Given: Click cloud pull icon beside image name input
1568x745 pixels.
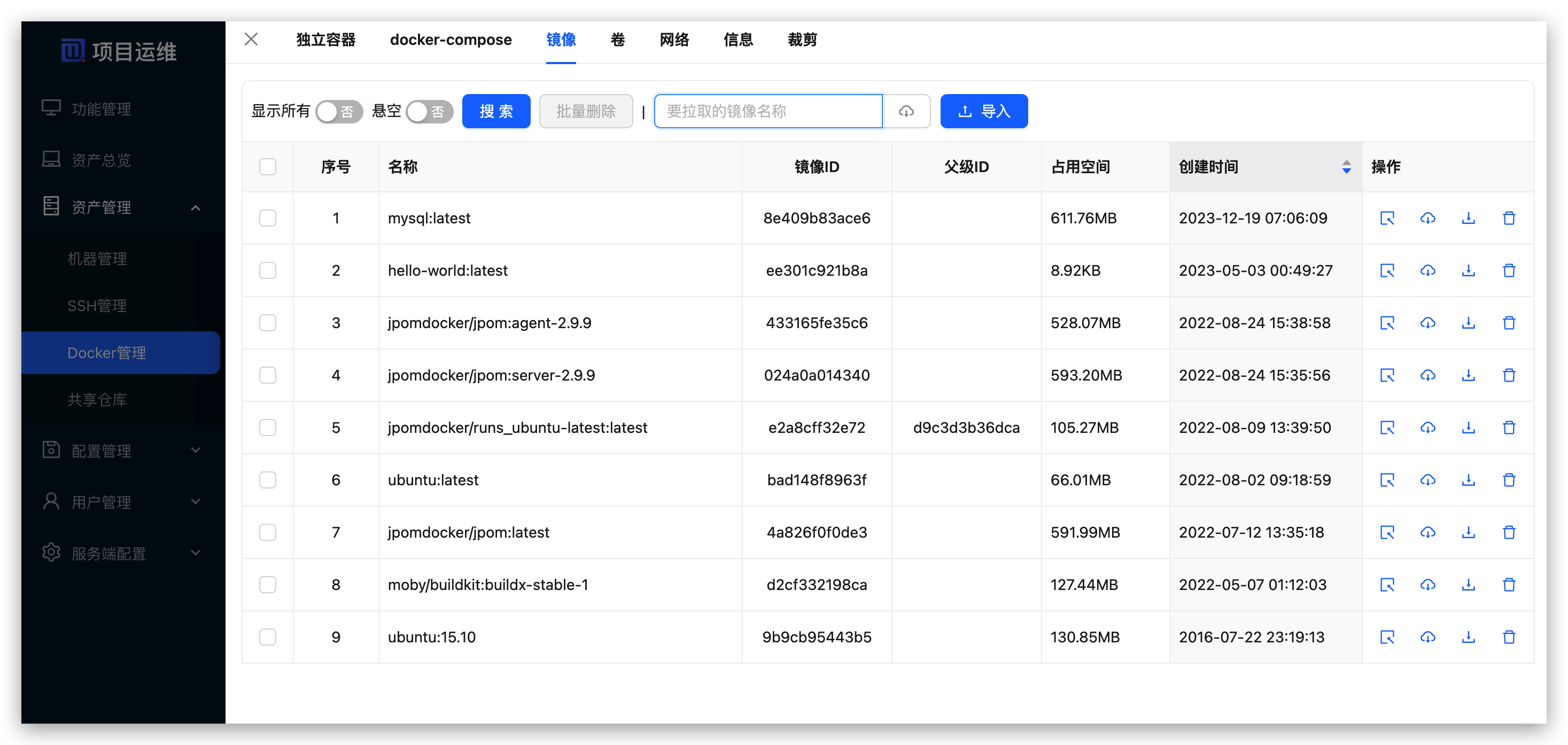Looking at the screenshot, I should [906, 111].
